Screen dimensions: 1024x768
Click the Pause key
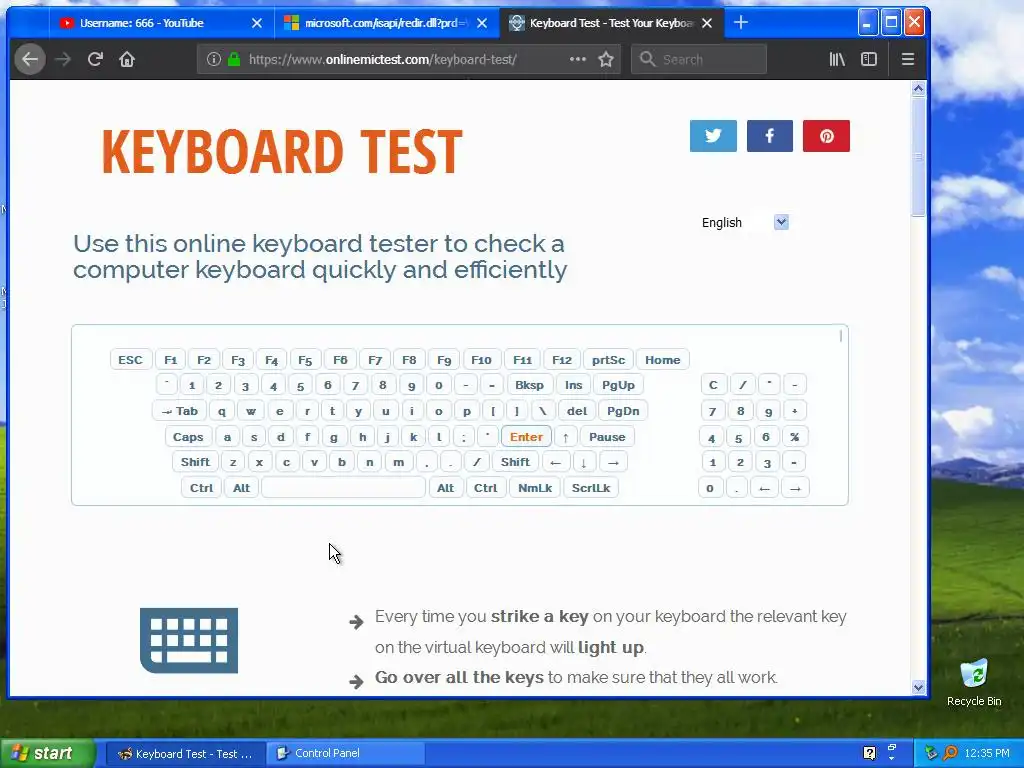point(607,437)
